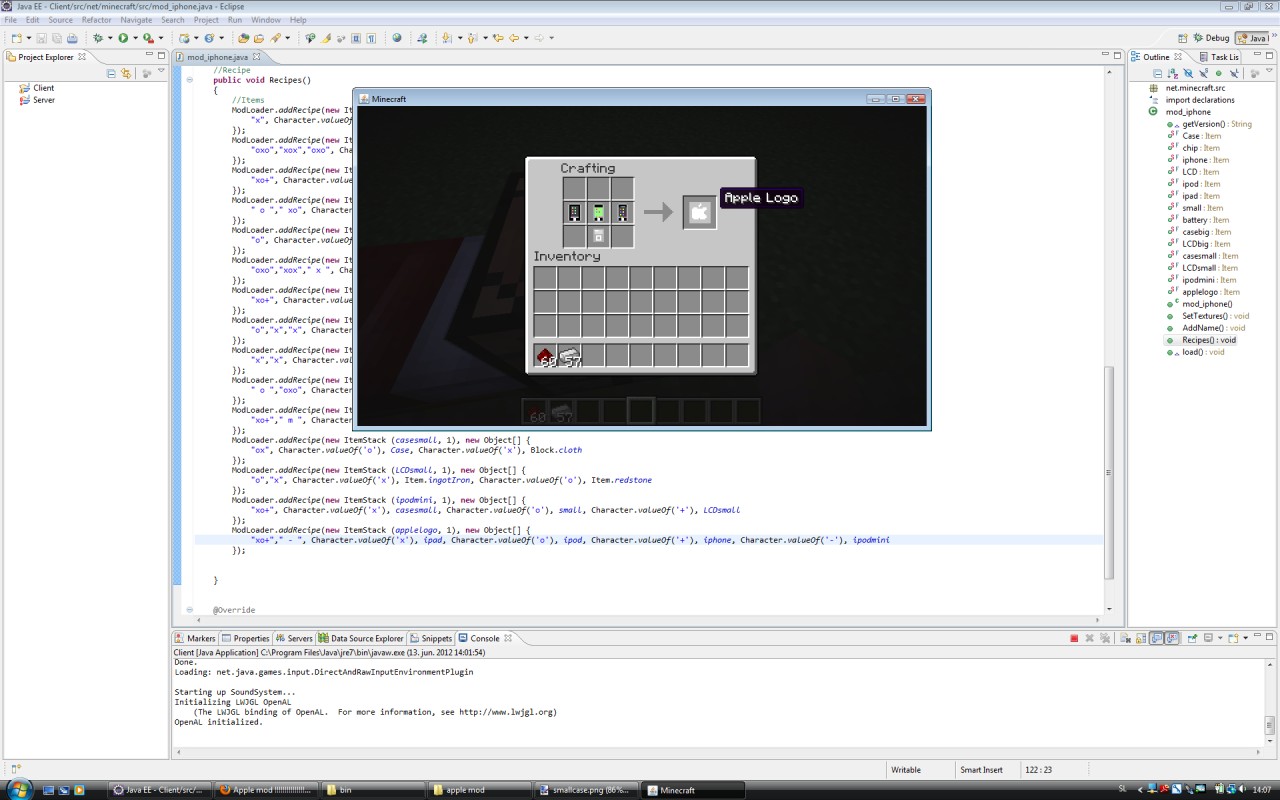Toggle Hide Non-Public Members in Outline

click(1218, 73)
